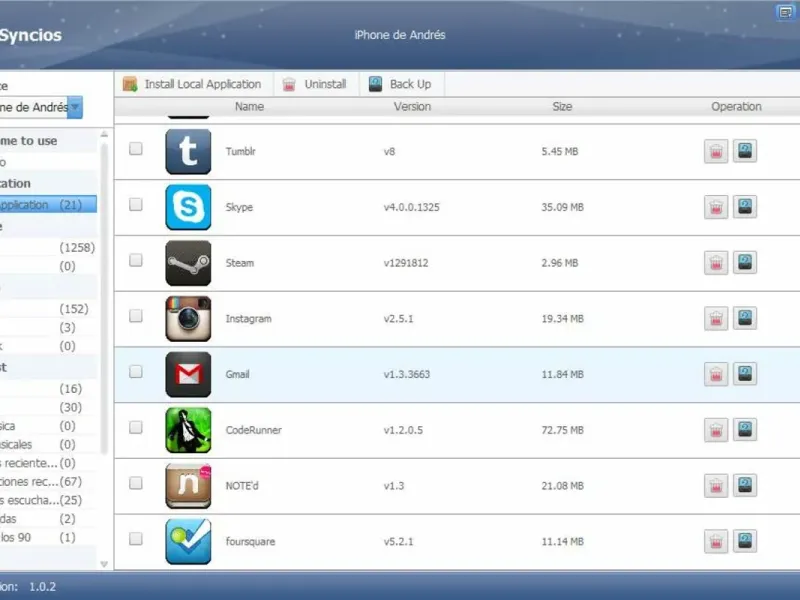The height and width of the screenshot is (600, 800).
Task: Click sidebar scrollbar down arrow
Action: coord(104,564)
